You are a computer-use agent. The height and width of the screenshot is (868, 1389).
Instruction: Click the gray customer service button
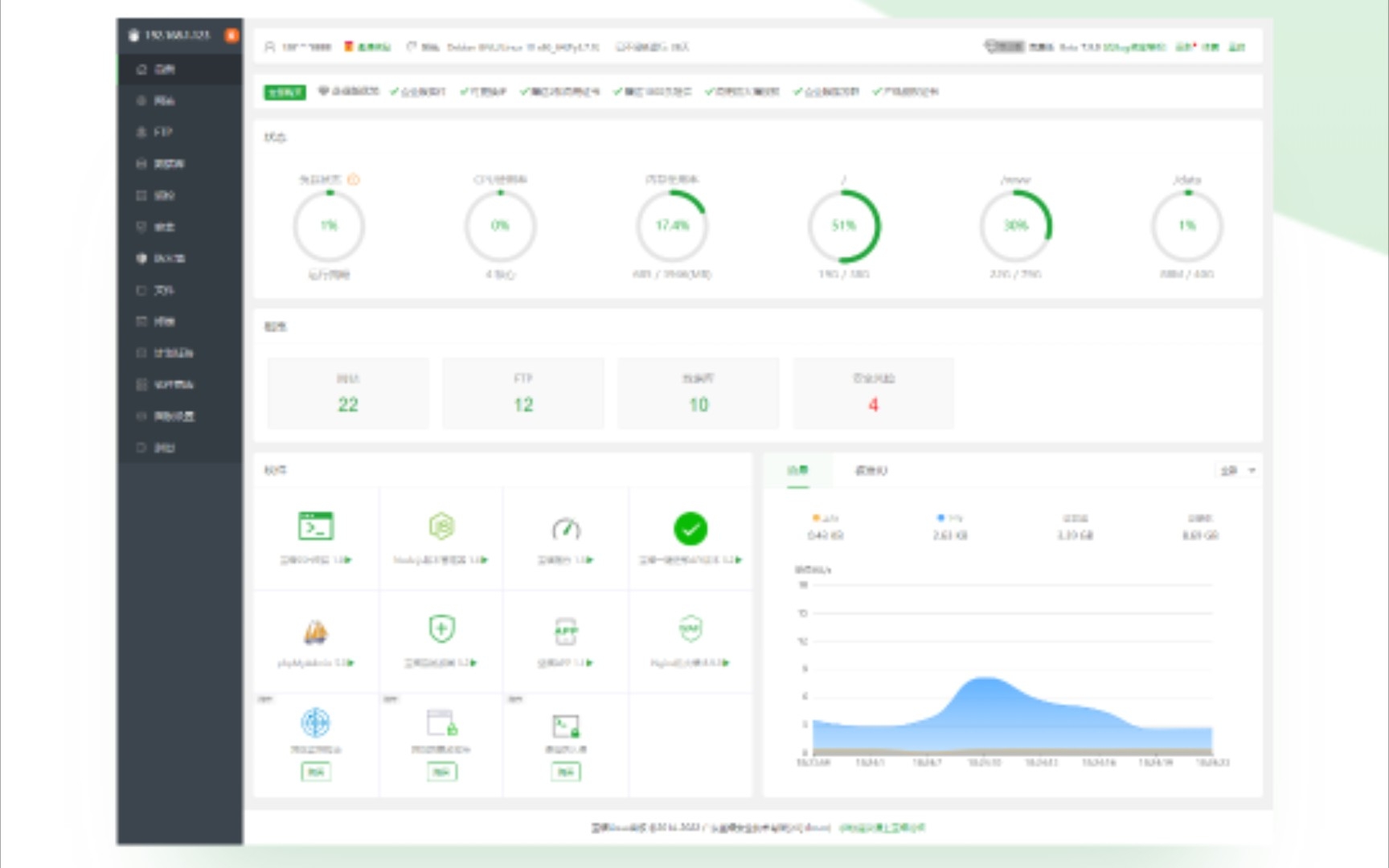point(1005,47)
